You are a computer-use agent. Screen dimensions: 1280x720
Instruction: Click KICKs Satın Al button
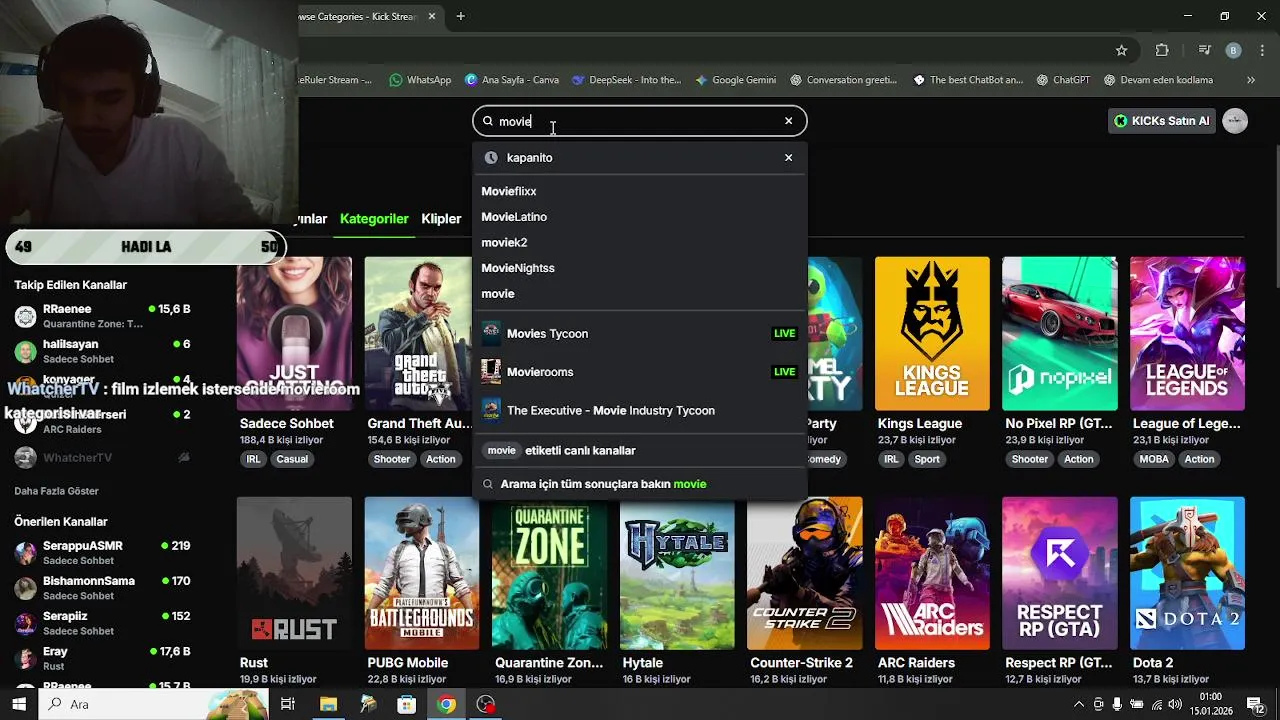pyautogui.click(x=1162, y=121)
